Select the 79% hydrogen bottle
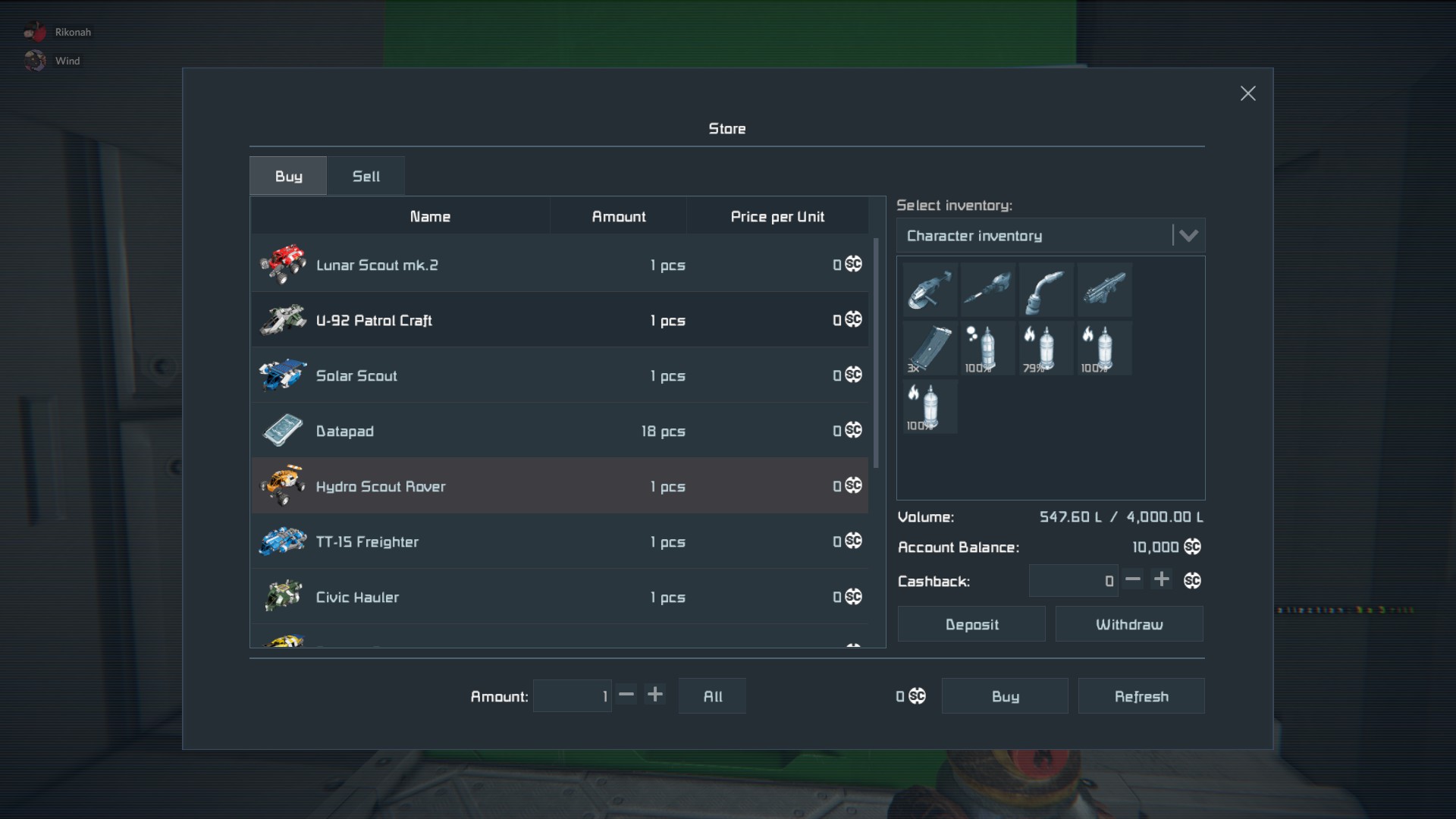Image resolution: width=1456 pixels, height=819 pixels. click(1046, 348)
